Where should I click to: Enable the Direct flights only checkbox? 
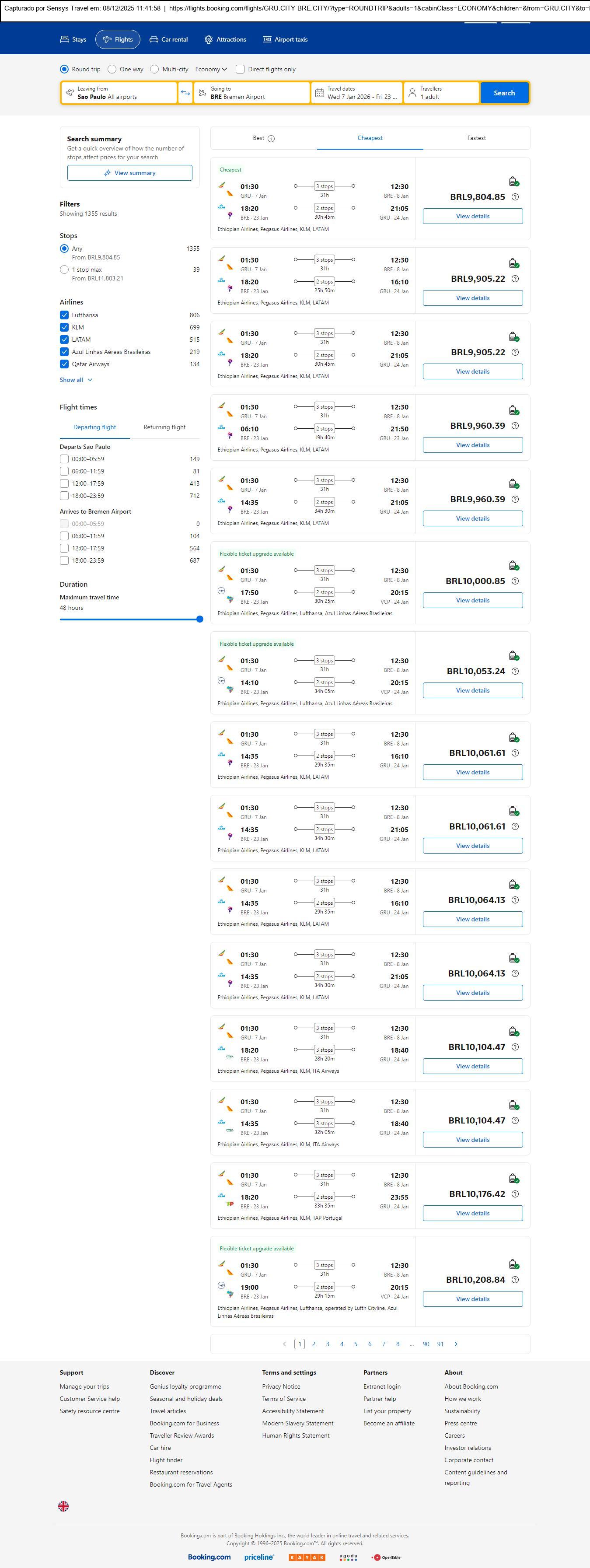tap(240, 70)
